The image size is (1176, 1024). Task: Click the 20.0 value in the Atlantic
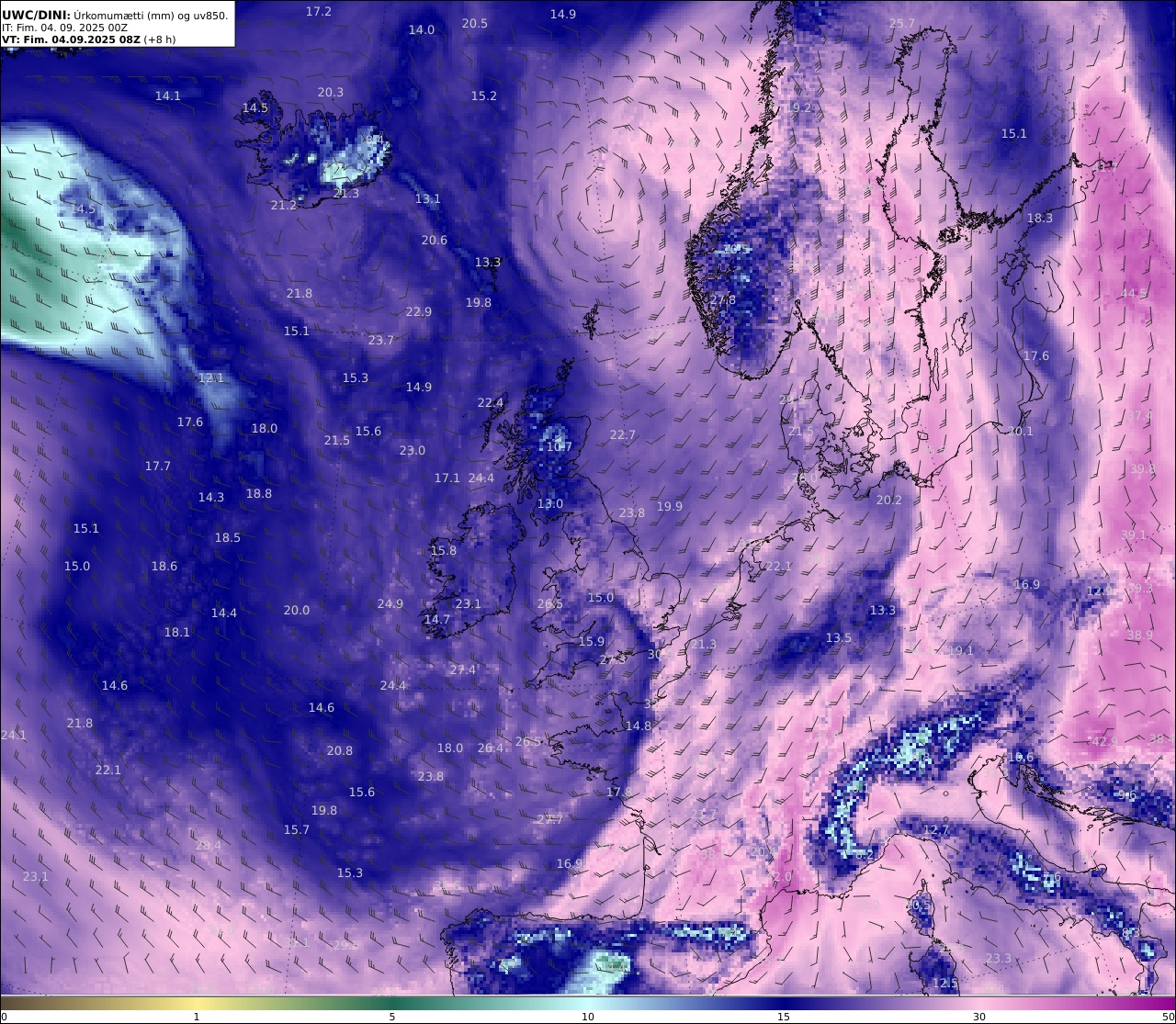pos(297,611)
